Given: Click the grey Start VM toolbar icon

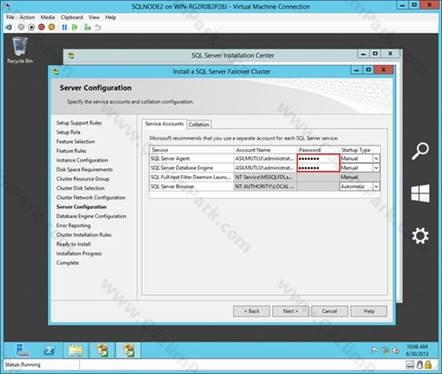Looking at the screenshot, I should (x=21, y=27).
